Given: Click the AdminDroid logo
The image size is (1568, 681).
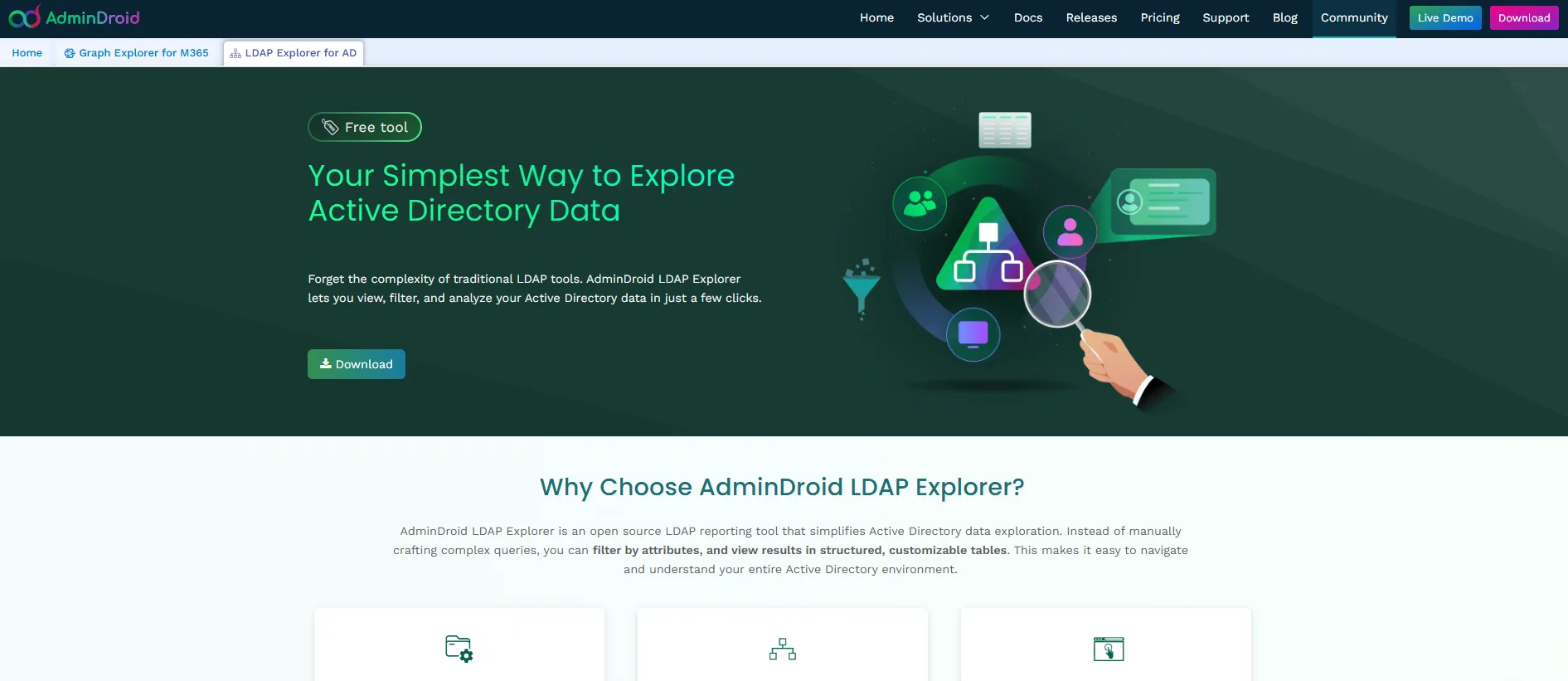Looking at the screenshot, I should [74, 17].
